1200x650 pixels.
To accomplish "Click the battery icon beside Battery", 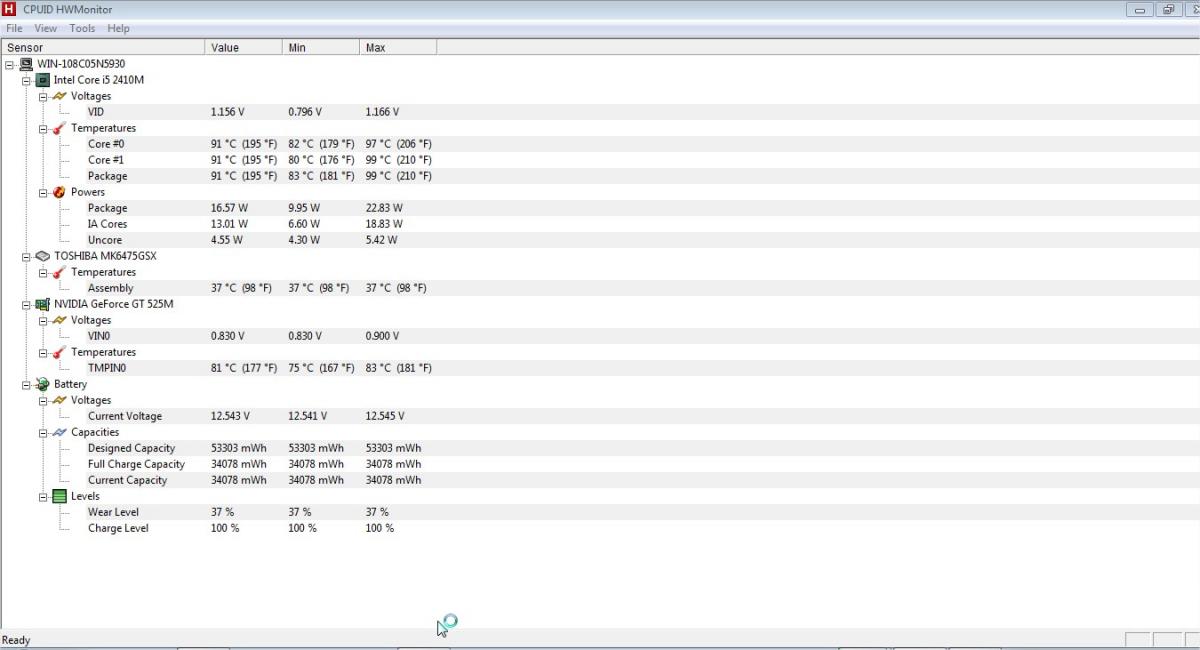I will tap(43, 384).
